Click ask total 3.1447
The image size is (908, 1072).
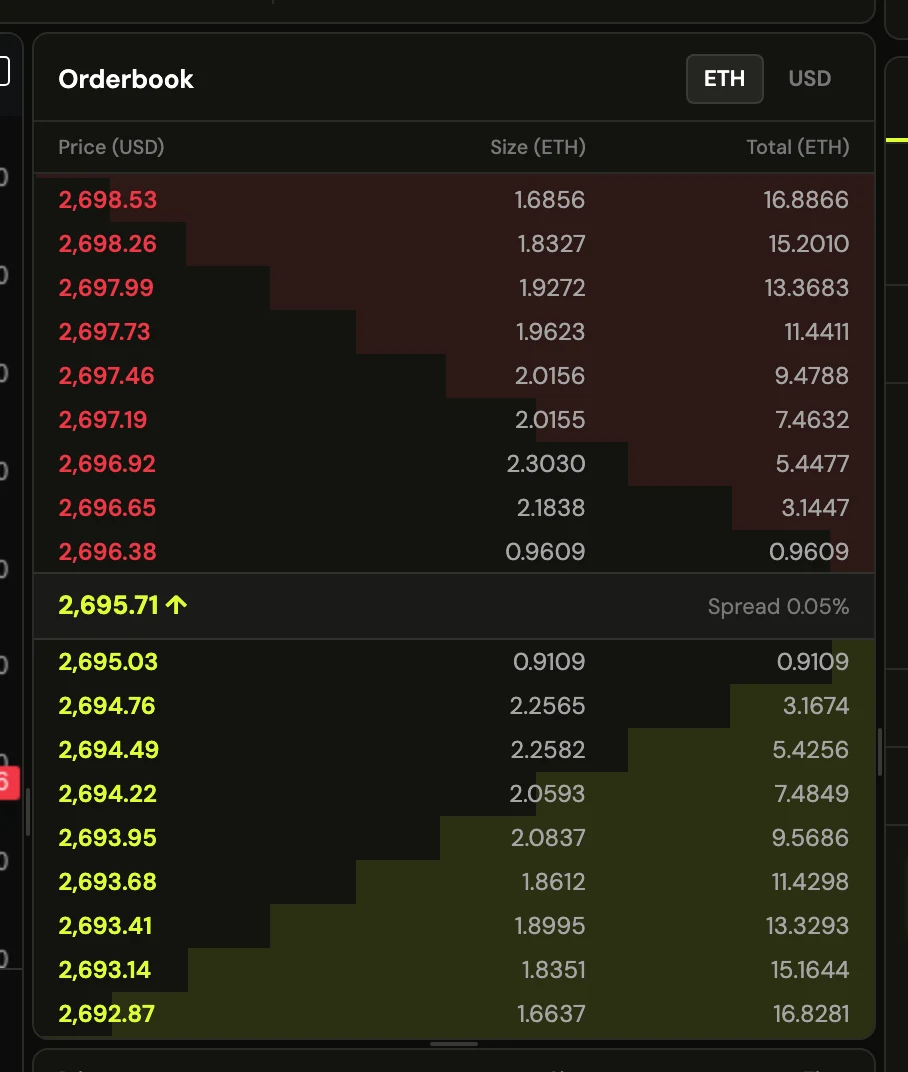pyautogui.click(x=815, y=507)
